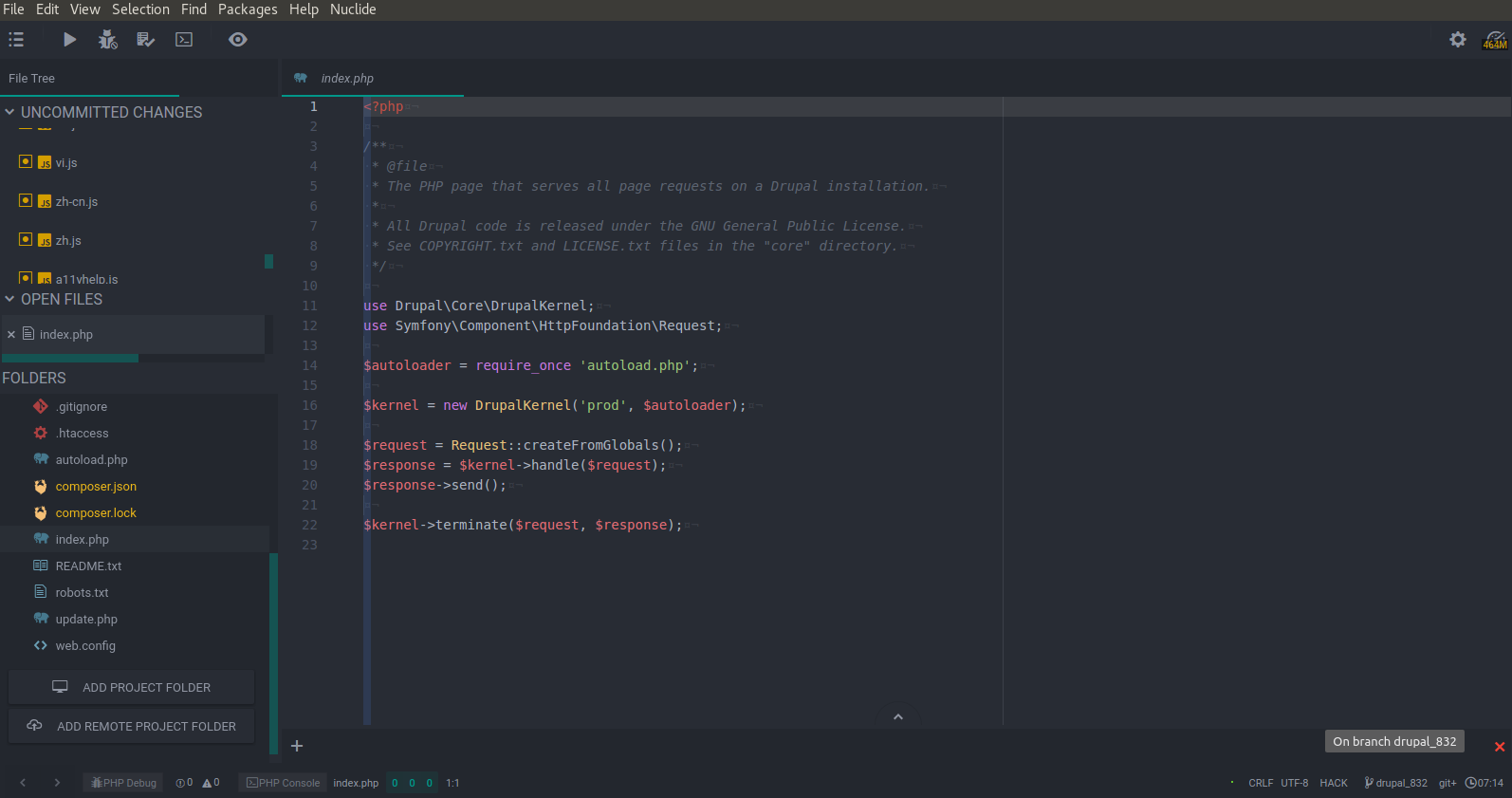
Task: Open the PHP Debug status bar button
Action: coord(123,783)
